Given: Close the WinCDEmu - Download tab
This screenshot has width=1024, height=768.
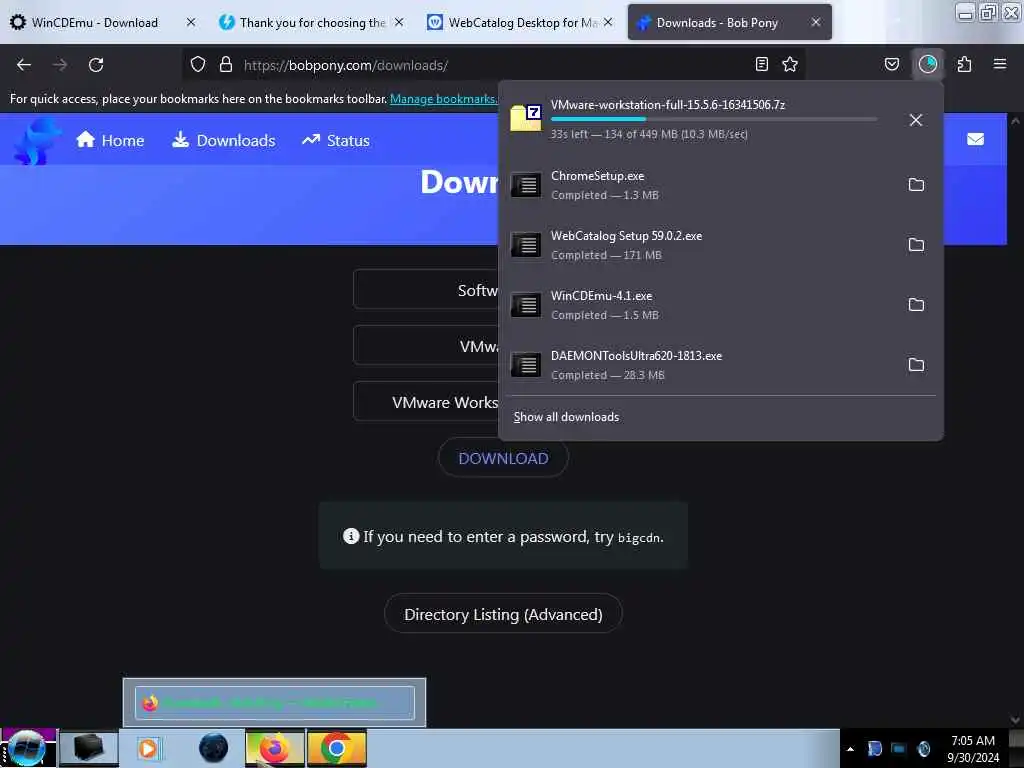Looking at the screenshot, I should pyautogui.click(x=191, y=22).
